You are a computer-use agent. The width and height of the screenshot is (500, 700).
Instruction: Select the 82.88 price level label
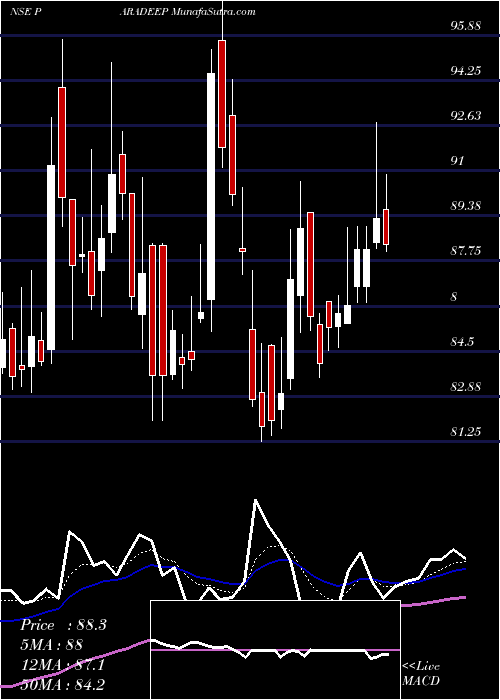(x=466, y=387)
